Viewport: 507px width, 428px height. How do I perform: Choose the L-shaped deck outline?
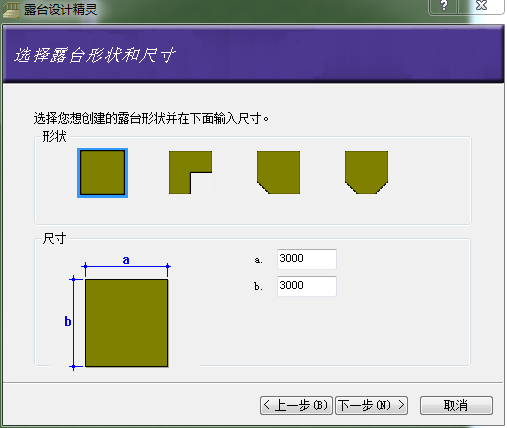[190, 172]
